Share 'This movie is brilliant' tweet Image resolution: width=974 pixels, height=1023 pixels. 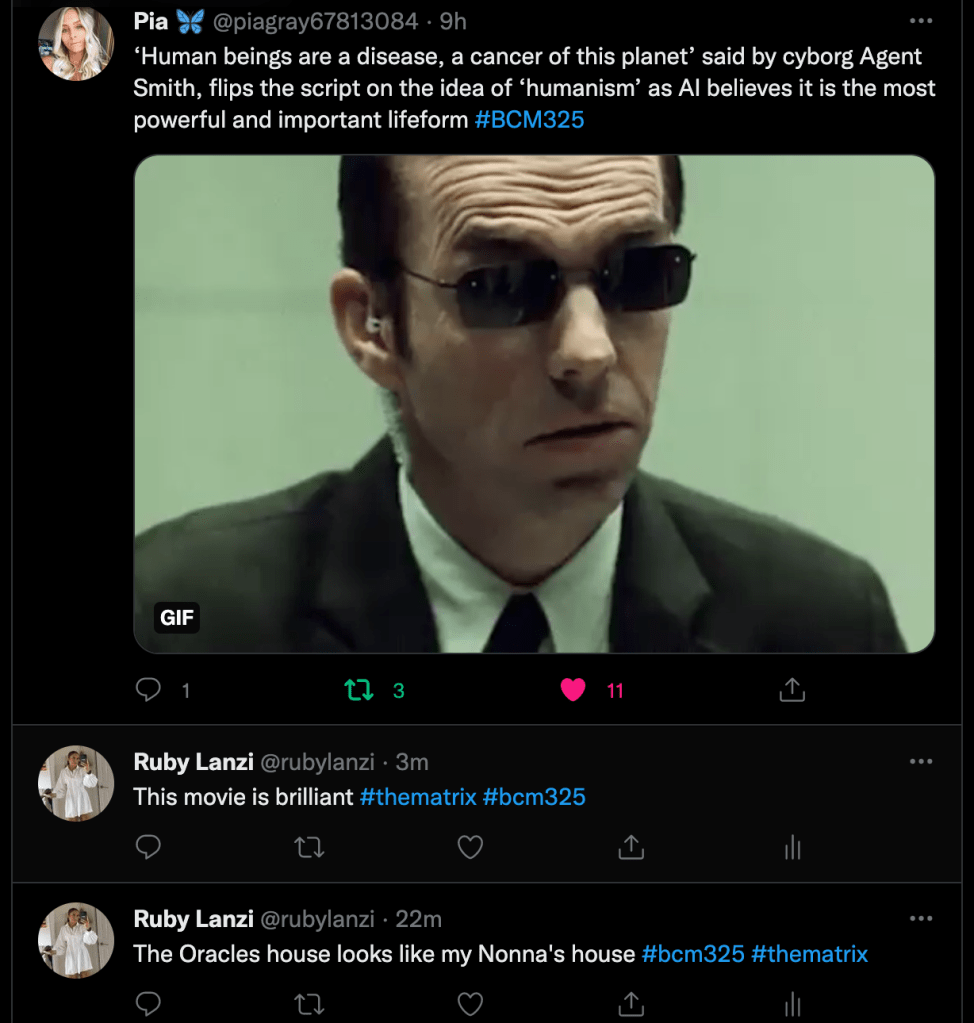pos(630,848)
